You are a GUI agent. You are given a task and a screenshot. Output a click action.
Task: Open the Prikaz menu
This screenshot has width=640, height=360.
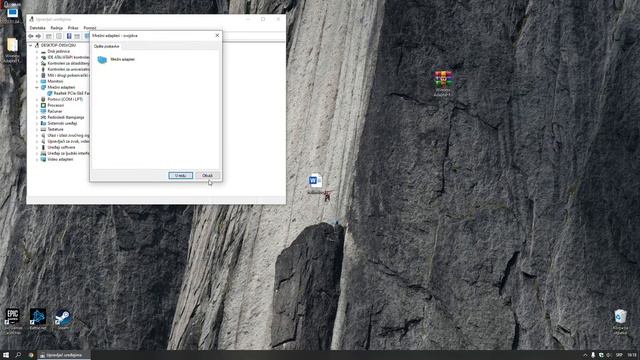(73, 28)
